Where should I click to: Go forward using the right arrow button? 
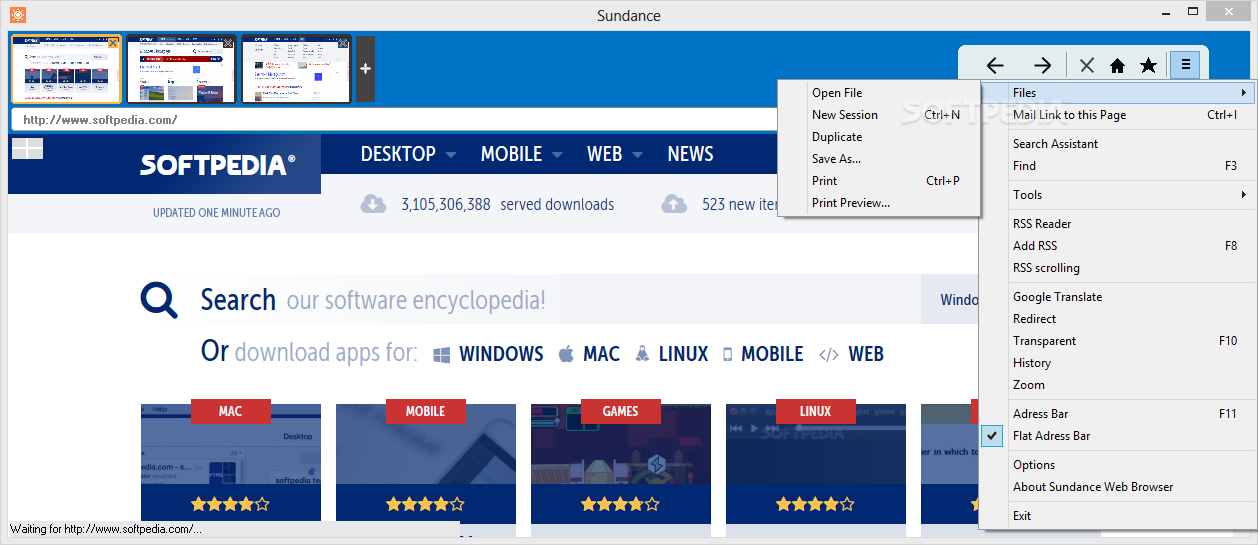tap(1042, 65)
